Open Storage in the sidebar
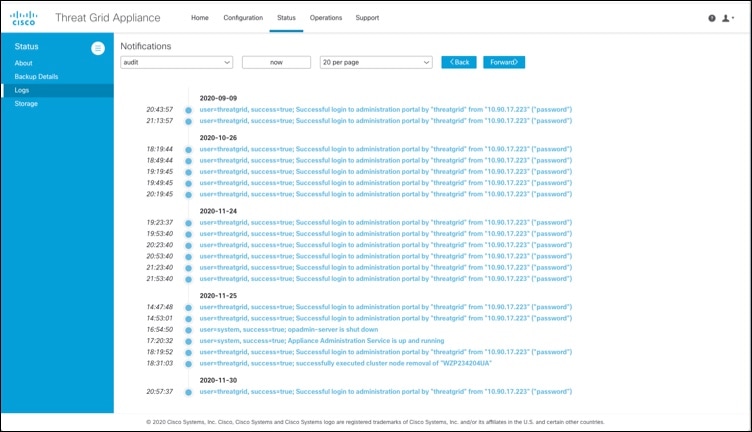 26,103
